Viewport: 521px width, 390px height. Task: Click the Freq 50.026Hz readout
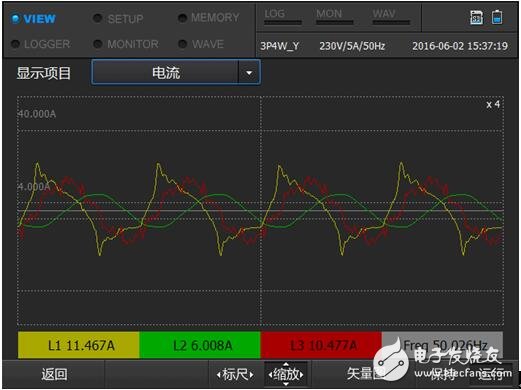pos(442,345)
